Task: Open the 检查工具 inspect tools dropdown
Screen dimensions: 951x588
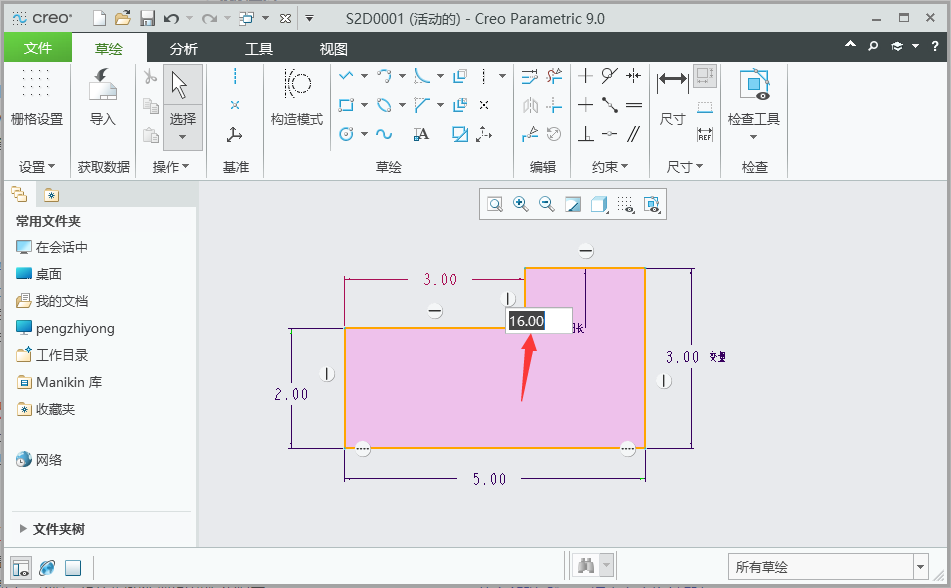Action: [x=753, y=137]
